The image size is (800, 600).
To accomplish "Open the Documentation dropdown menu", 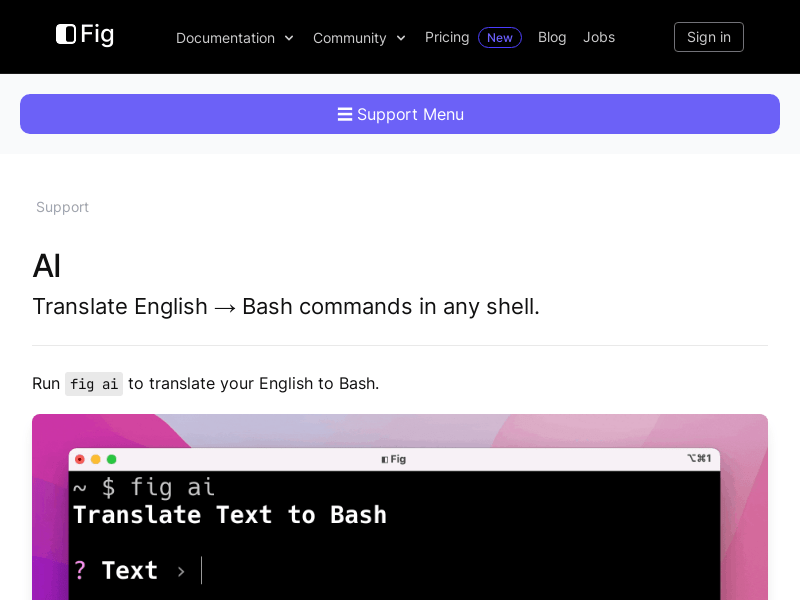I will tap(235, 38).
